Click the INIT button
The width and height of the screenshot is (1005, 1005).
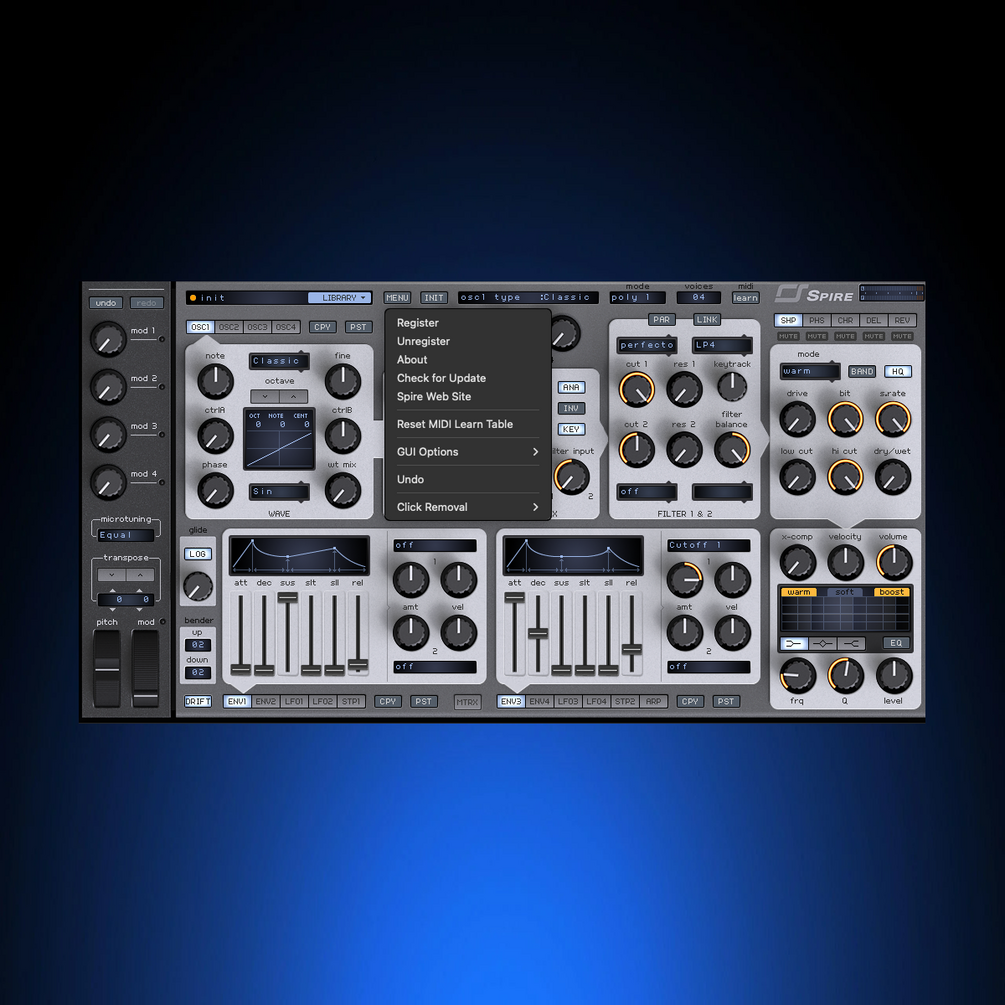(434, 297)
